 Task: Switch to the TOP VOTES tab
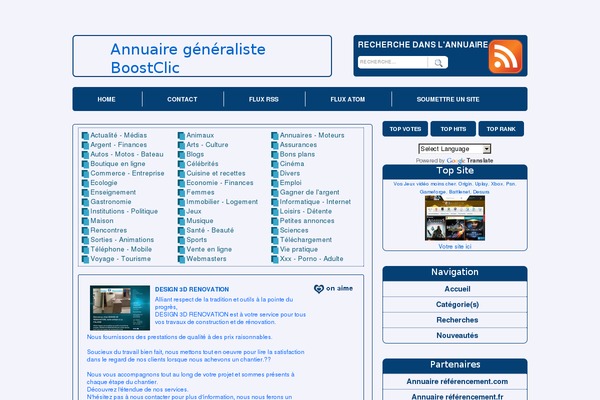point(405,129)
